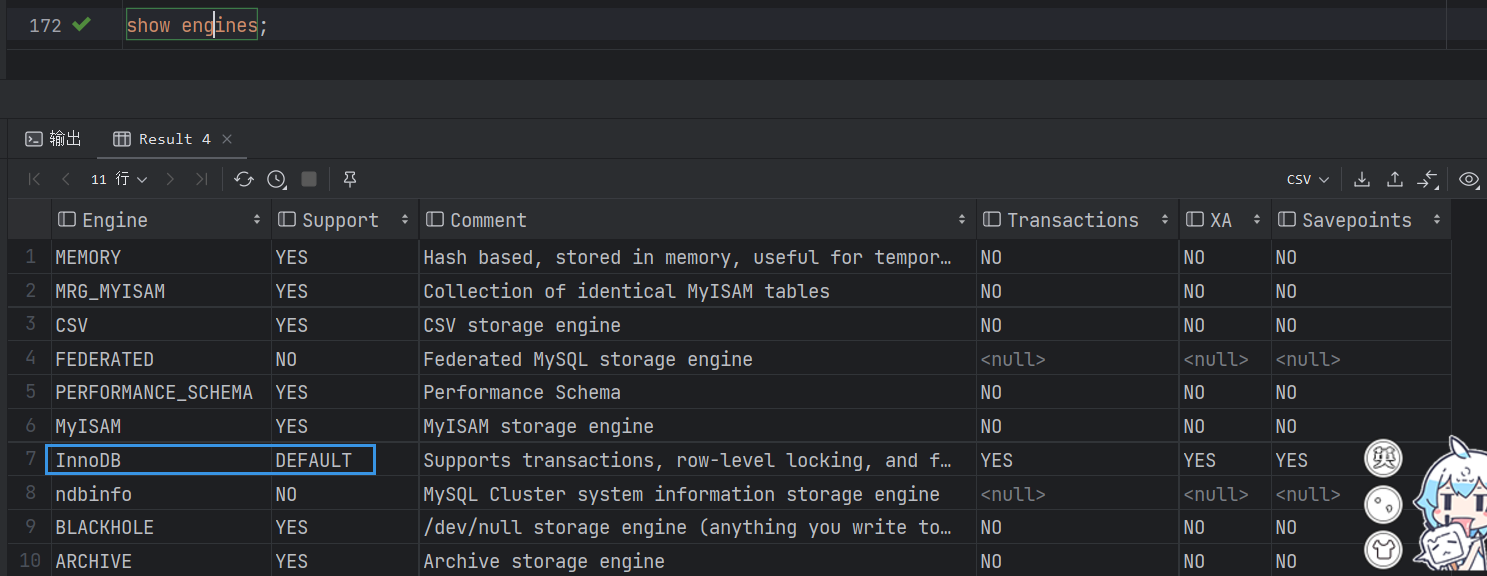Viewport: 1487px width, 576px height.
Task: Select the ARCHIVE engine cell
Action: pyautogui.click(x=161, y=561)
